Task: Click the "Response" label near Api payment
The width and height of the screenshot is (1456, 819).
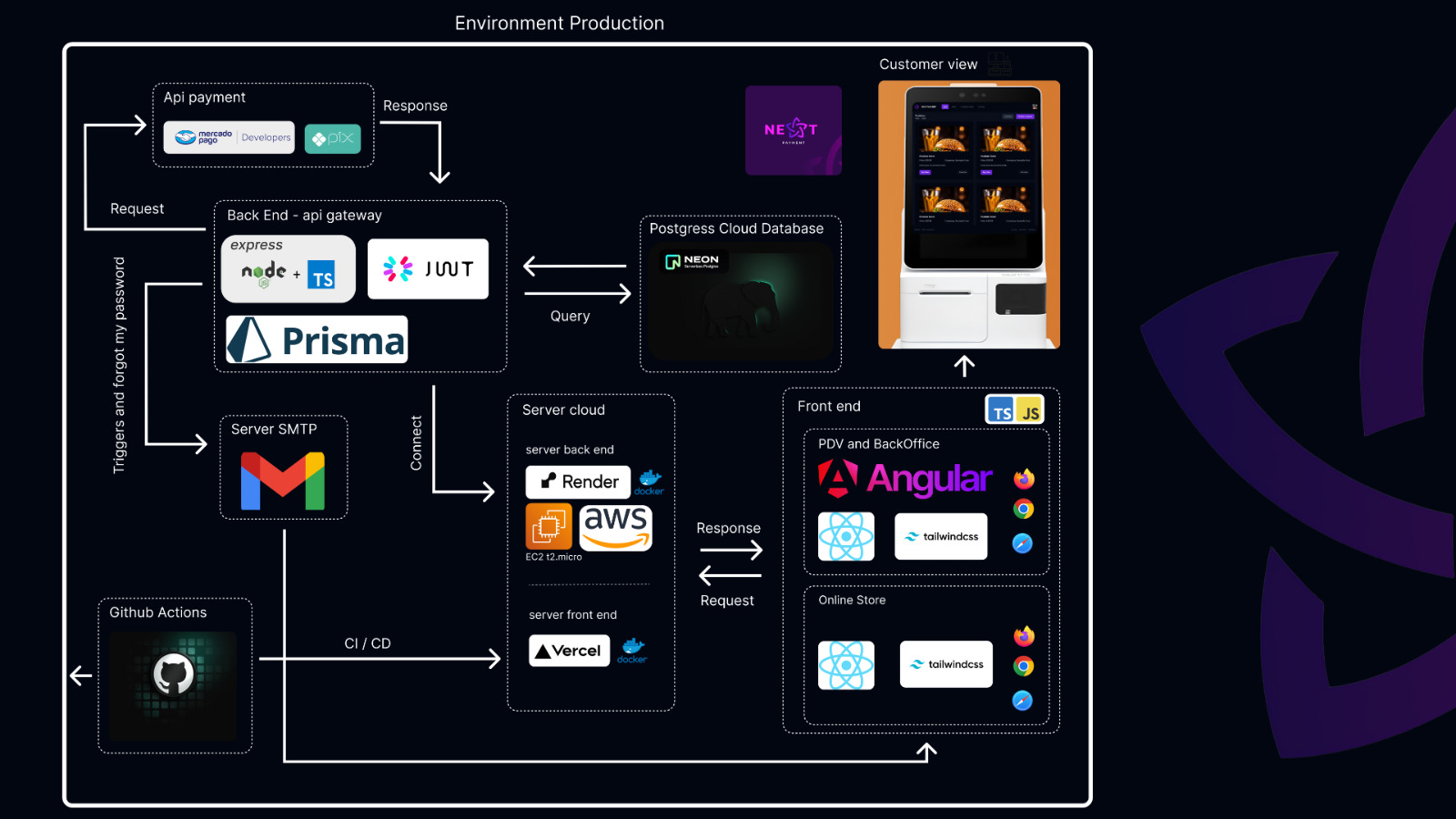Action: (415, 106)
